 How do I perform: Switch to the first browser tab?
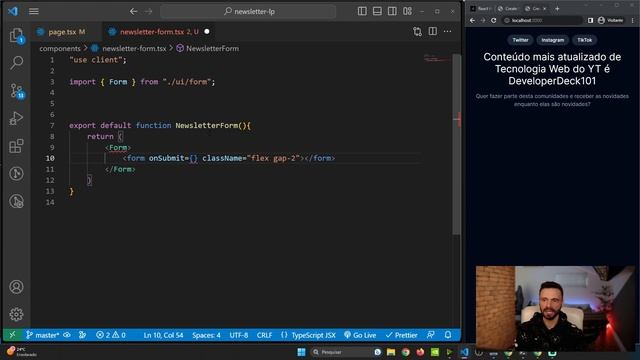pos(481,9)
